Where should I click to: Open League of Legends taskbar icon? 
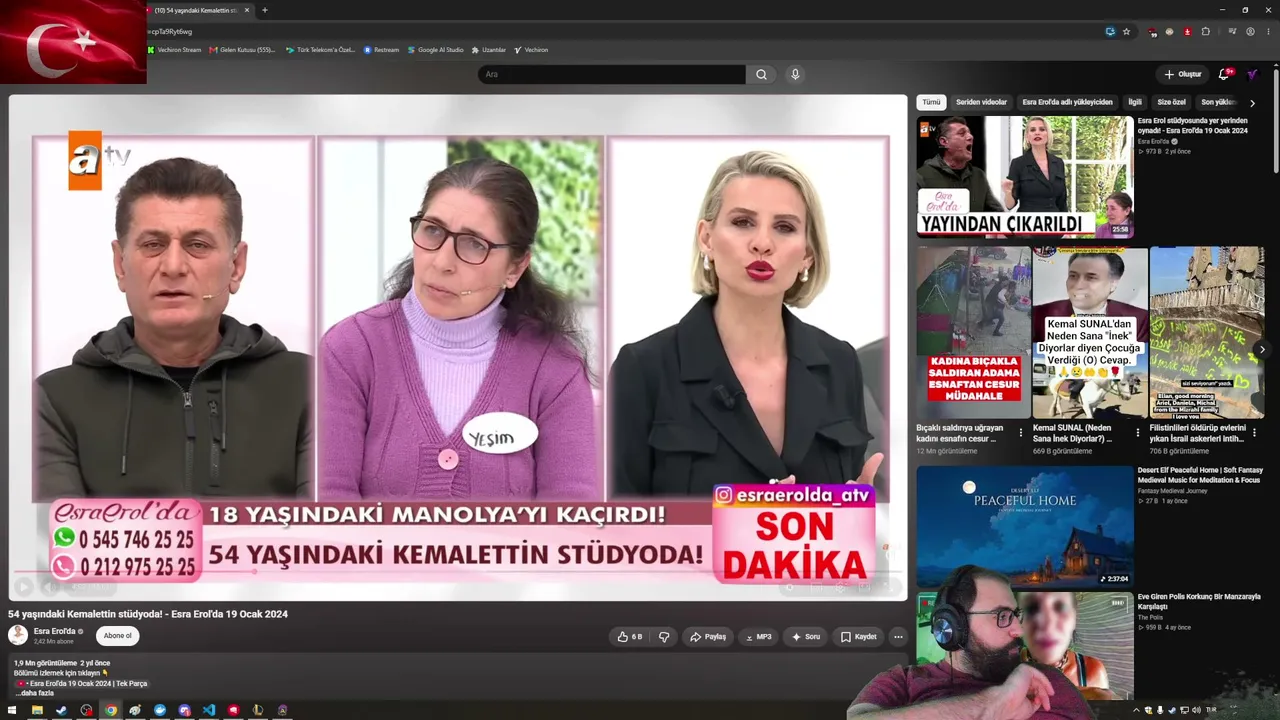(258, 710)
